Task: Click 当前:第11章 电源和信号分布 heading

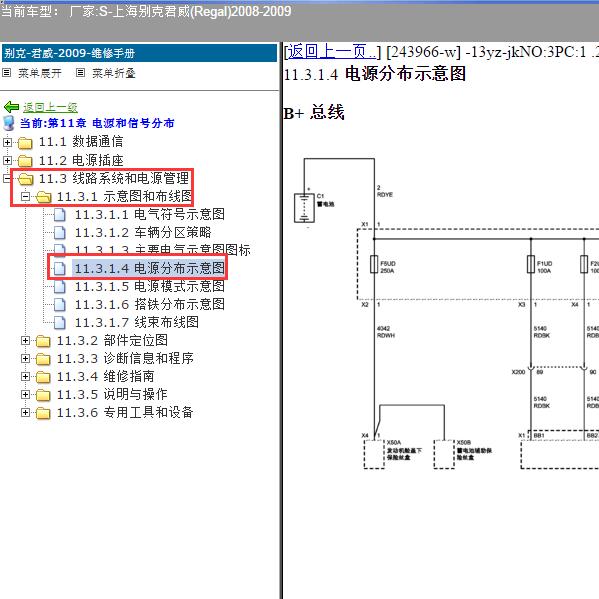Action: click(97, 123)
